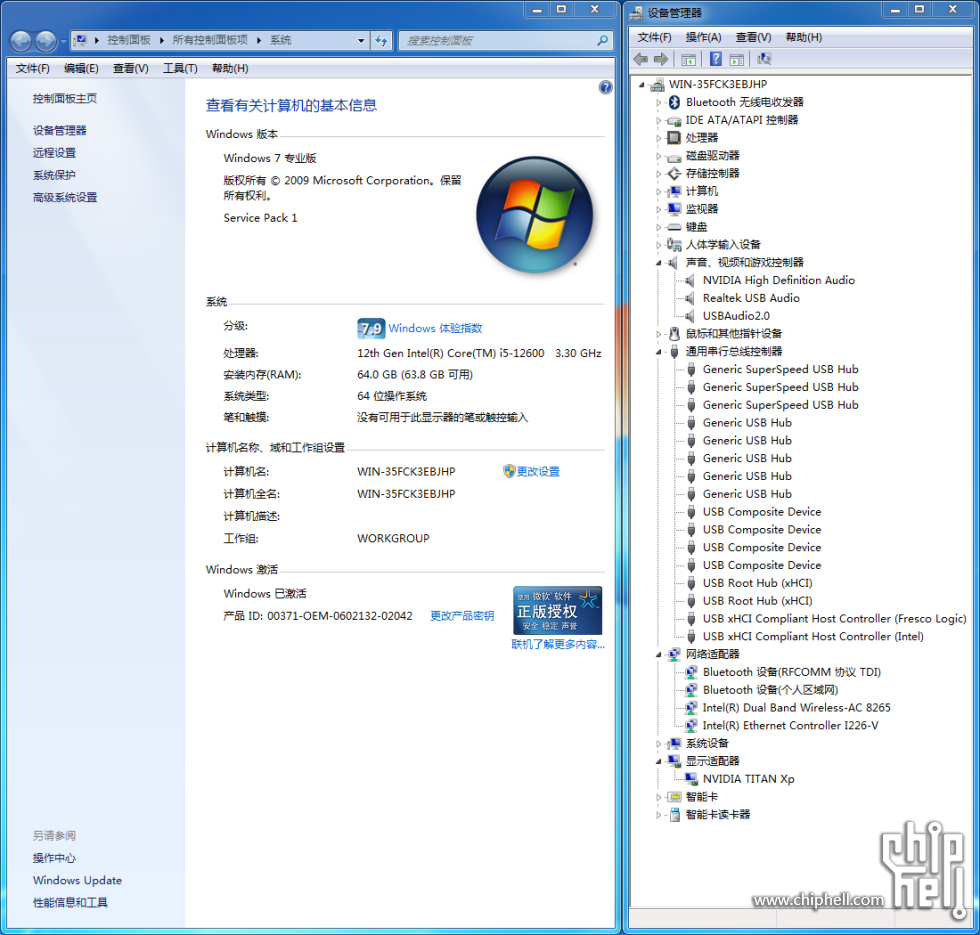Click the 系统保护 sidebar link
The width and height of the screenshot is (980, 935).
click(x=54, y=176)
